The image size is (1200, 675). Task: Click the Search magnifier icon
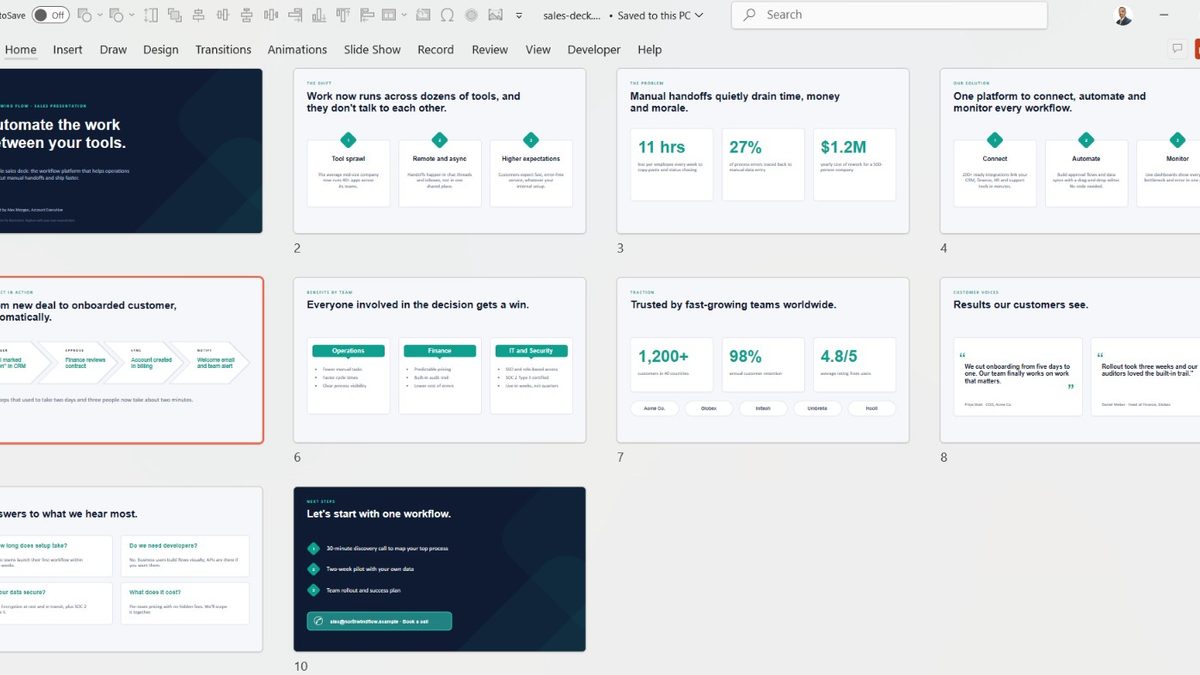pyautogui.click(x=750, y=15)
